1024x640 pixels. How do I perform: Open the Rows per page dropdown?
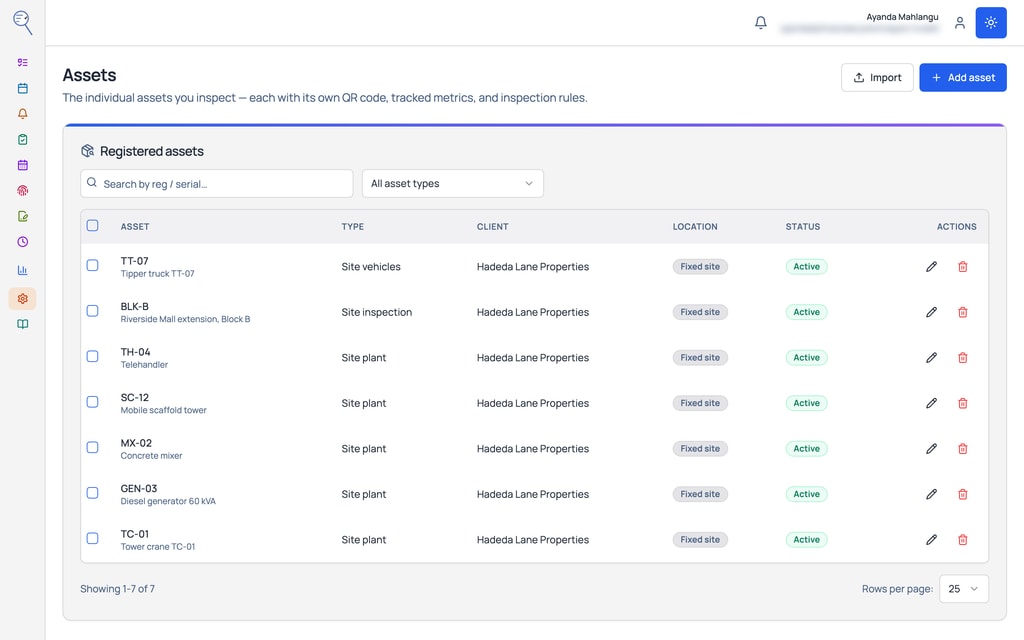[964, 589]
